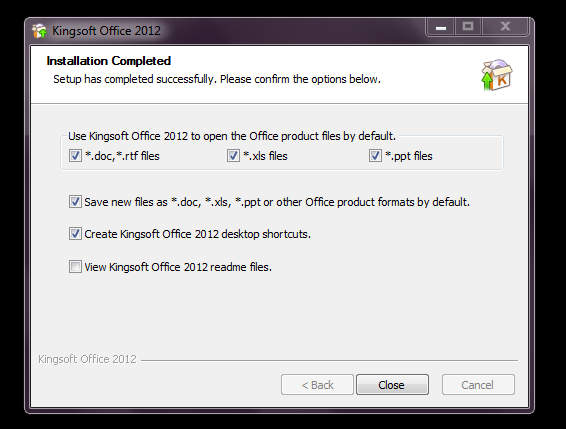
Task: Uncheck Save new files as Office formats
Action: click(75, 202)
